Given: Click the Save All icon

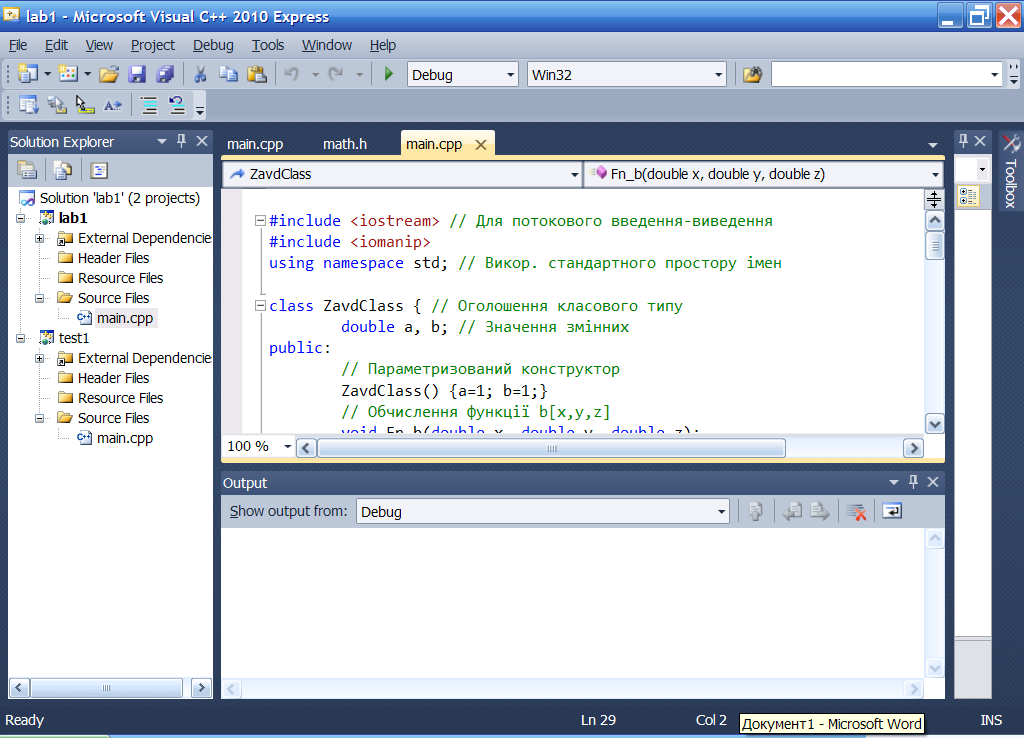Looking at the screenshot, I should point(165,74).
